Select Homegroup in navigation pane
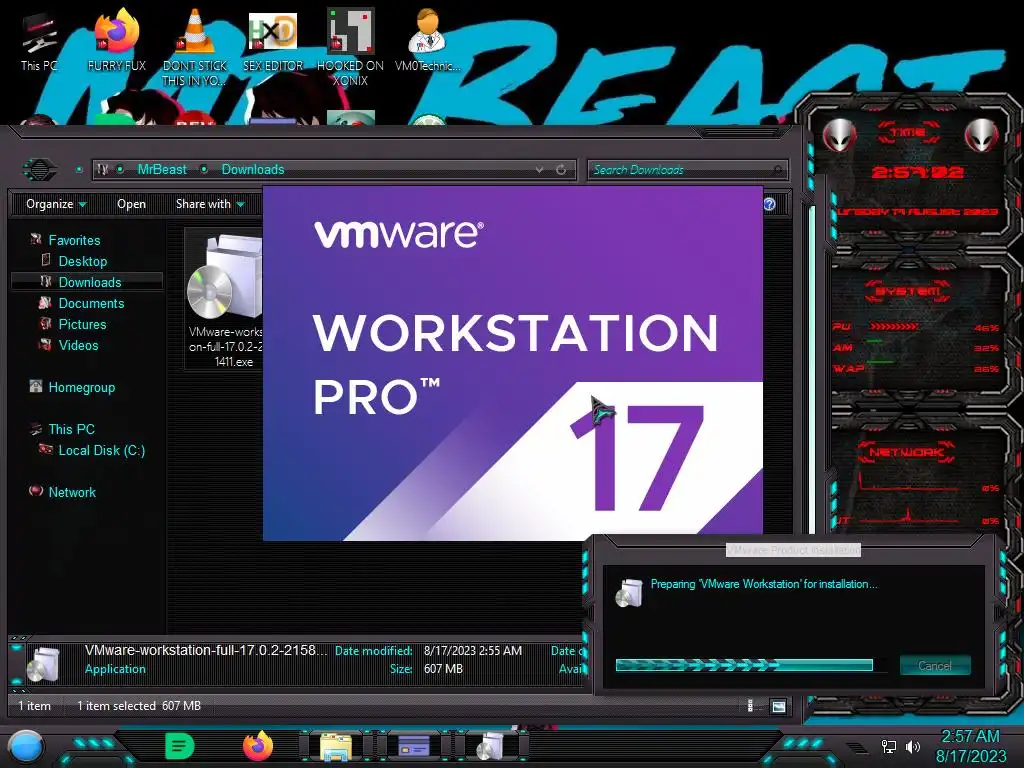 [x=82, y=387]
